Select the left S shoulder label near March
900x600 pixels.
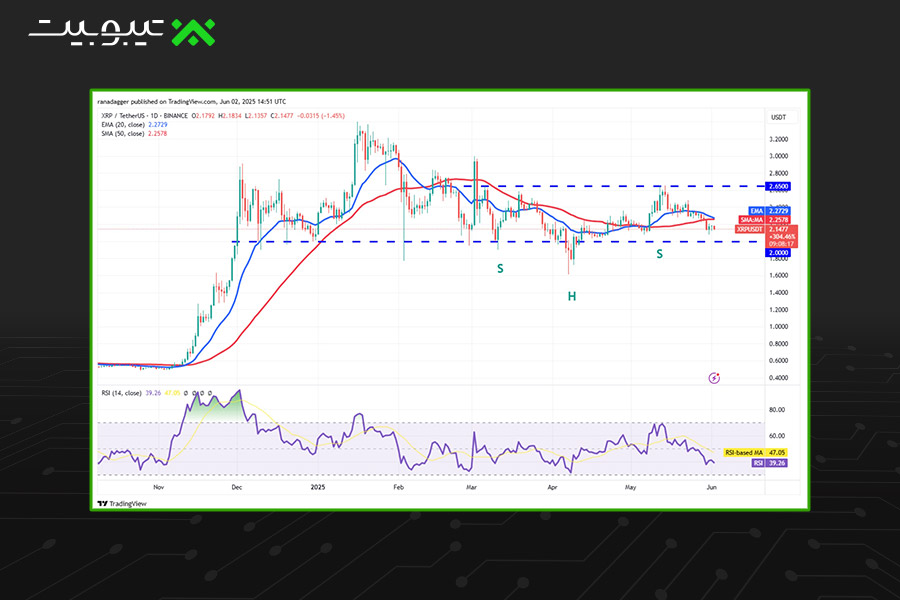[x=501, y=268]
